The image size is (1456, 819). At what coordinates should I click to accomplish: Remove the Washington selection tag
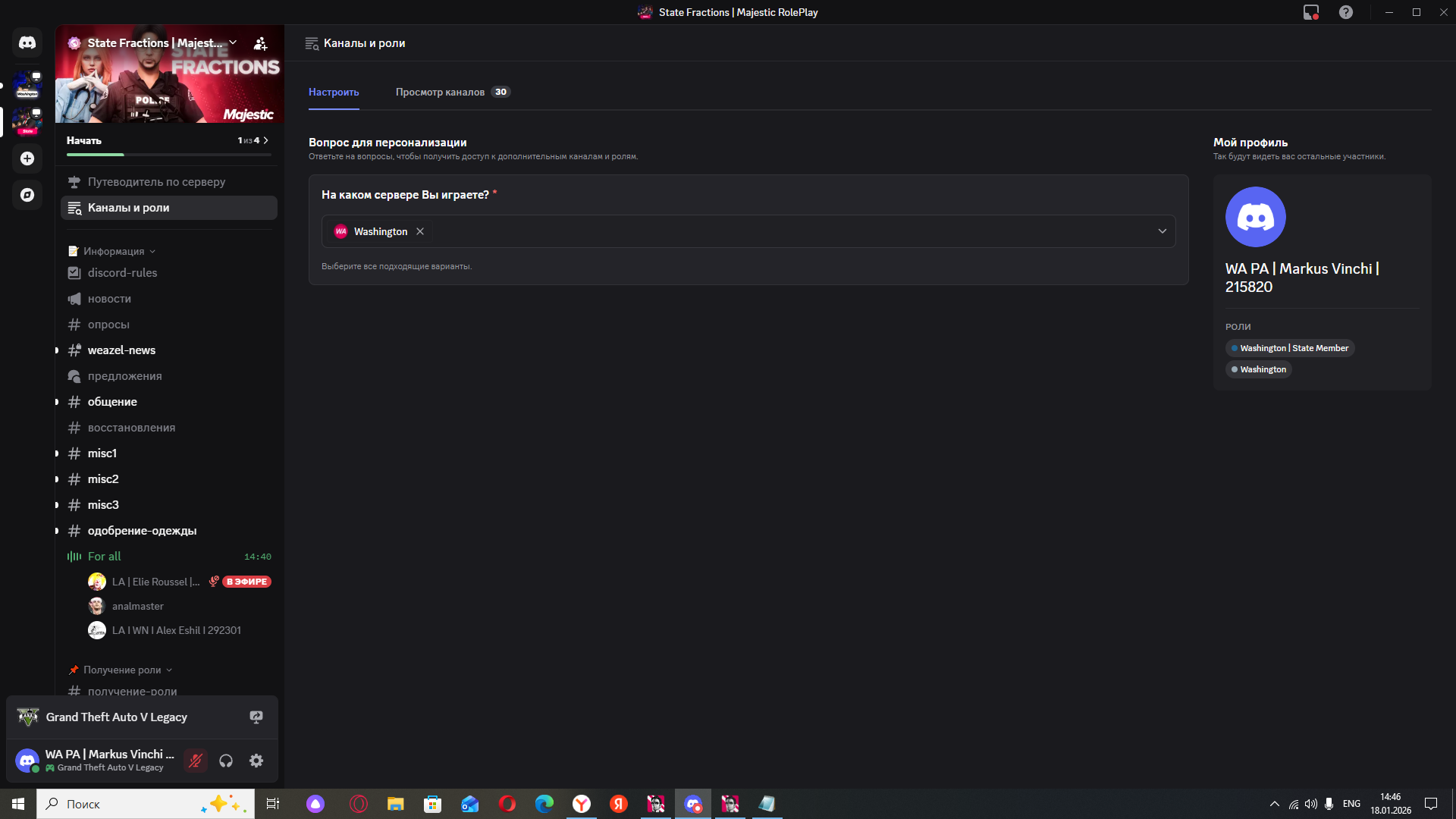(x=420, y=231)
